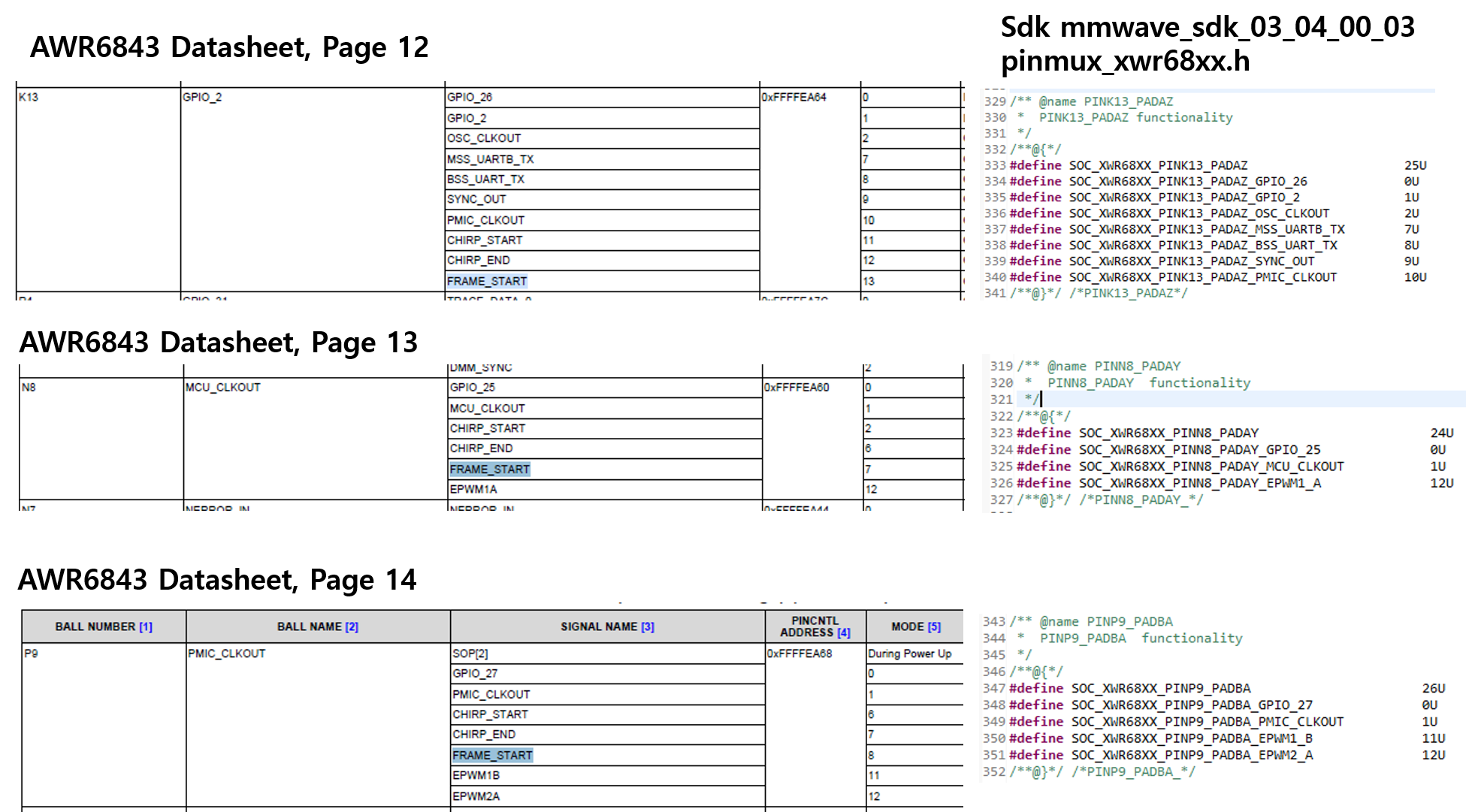Open footnote link [5] beside MODE
This screenshot has width=1466, height=812.
point(934,626)
